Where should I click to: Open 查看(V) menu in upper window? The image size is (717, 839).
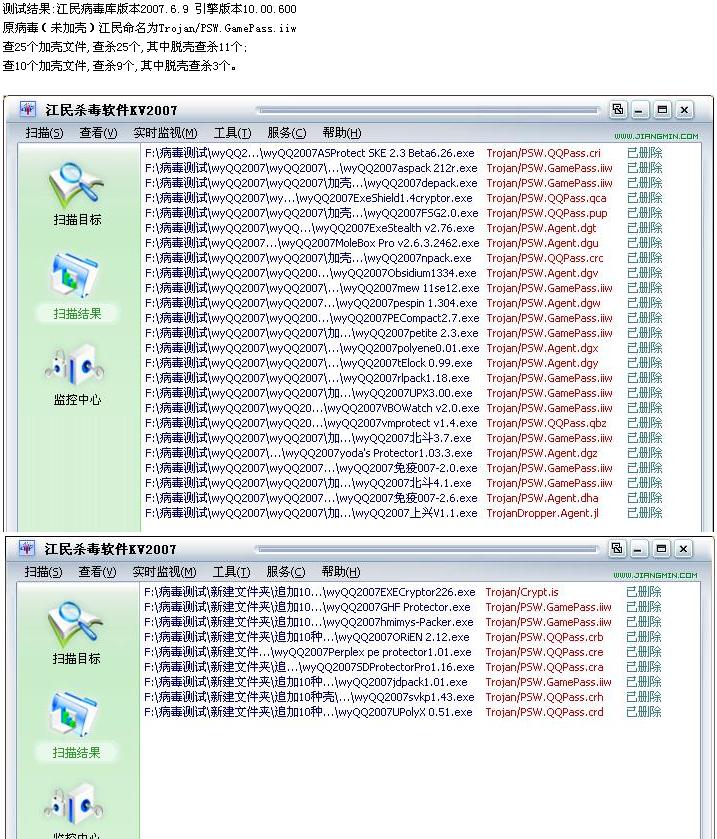point(98,133)
